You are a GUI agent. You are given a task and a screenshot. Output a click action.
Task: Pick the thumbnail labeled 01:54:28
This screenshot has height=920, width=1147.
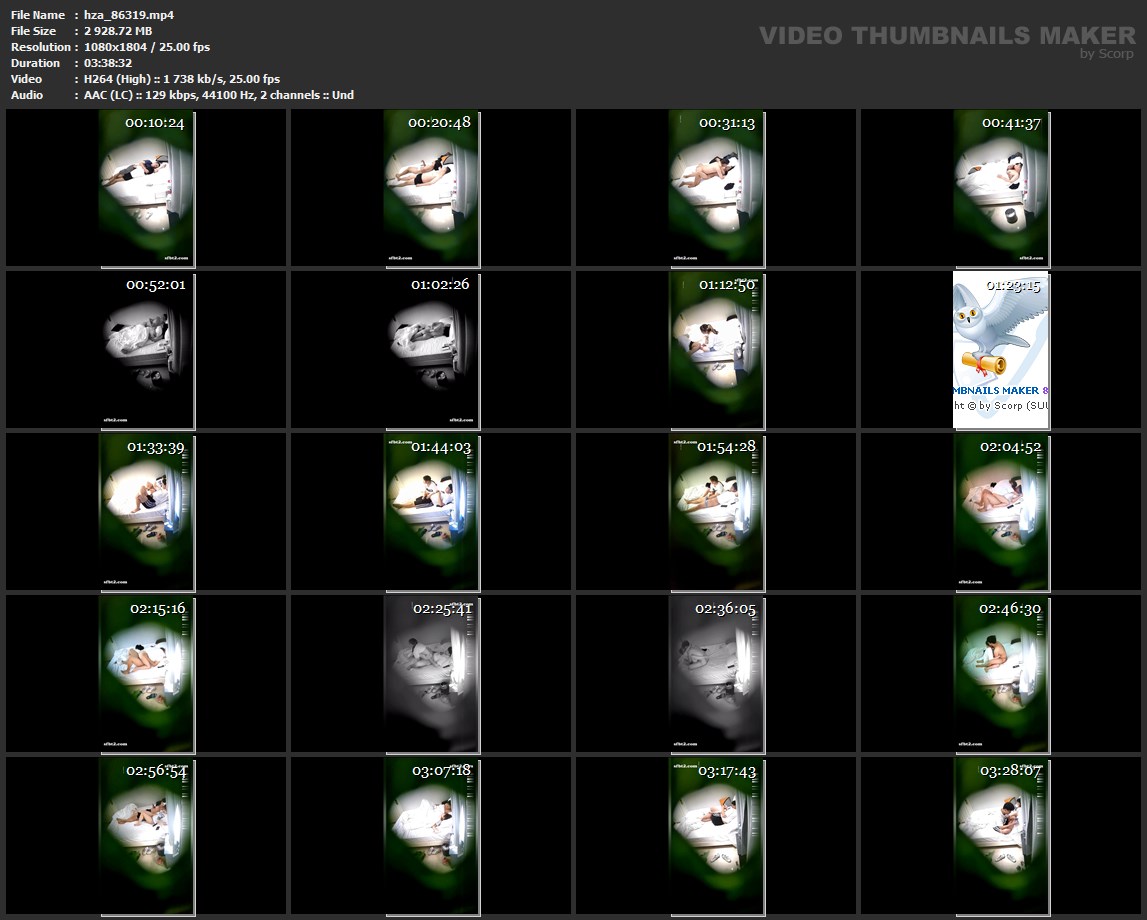[716, 512]
